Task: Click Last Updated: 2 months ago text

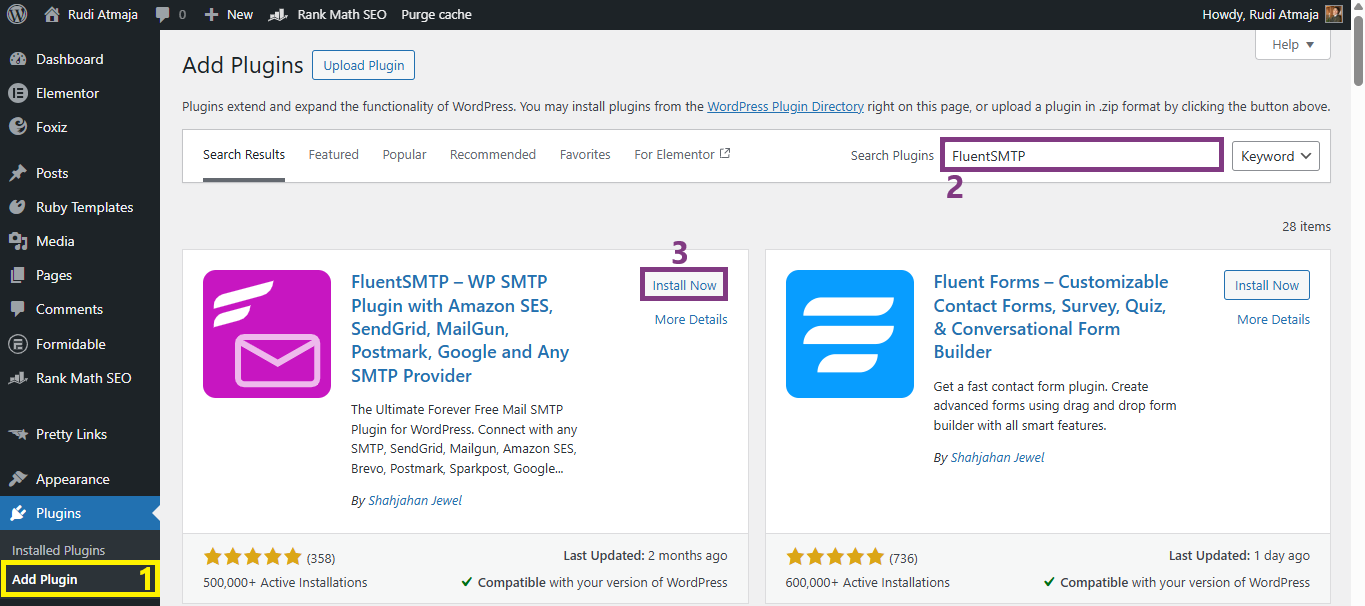Action: point(645,555)
